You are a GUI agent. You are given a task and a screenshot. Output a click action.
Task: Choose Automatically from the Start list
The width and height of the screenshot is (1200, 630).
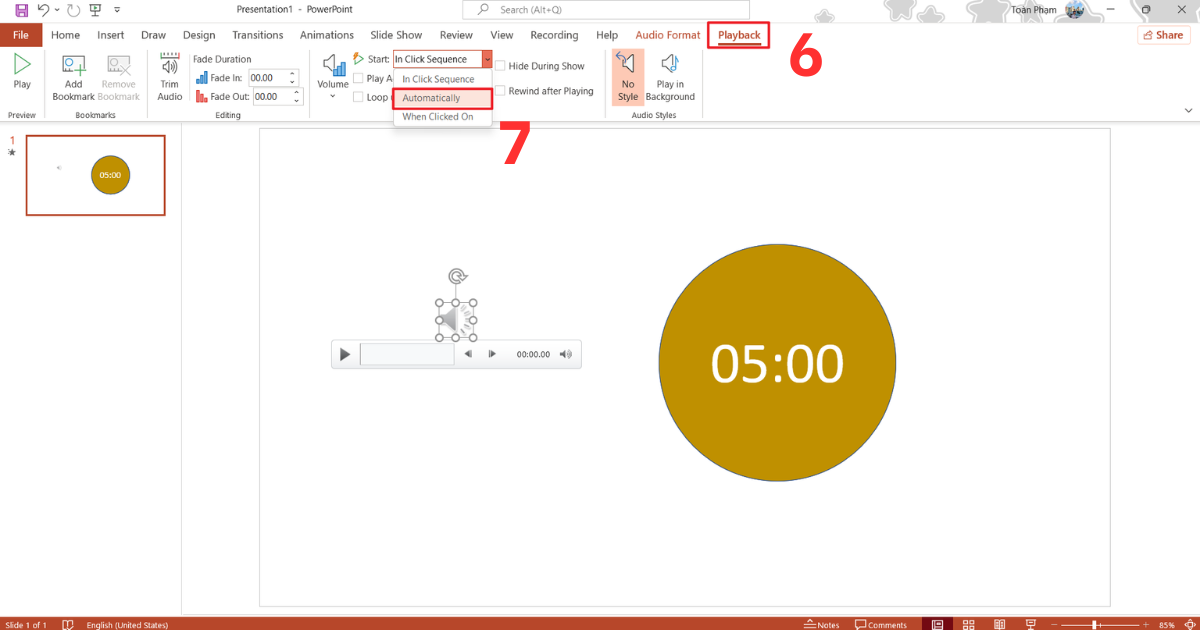click(x=442, y=98)
